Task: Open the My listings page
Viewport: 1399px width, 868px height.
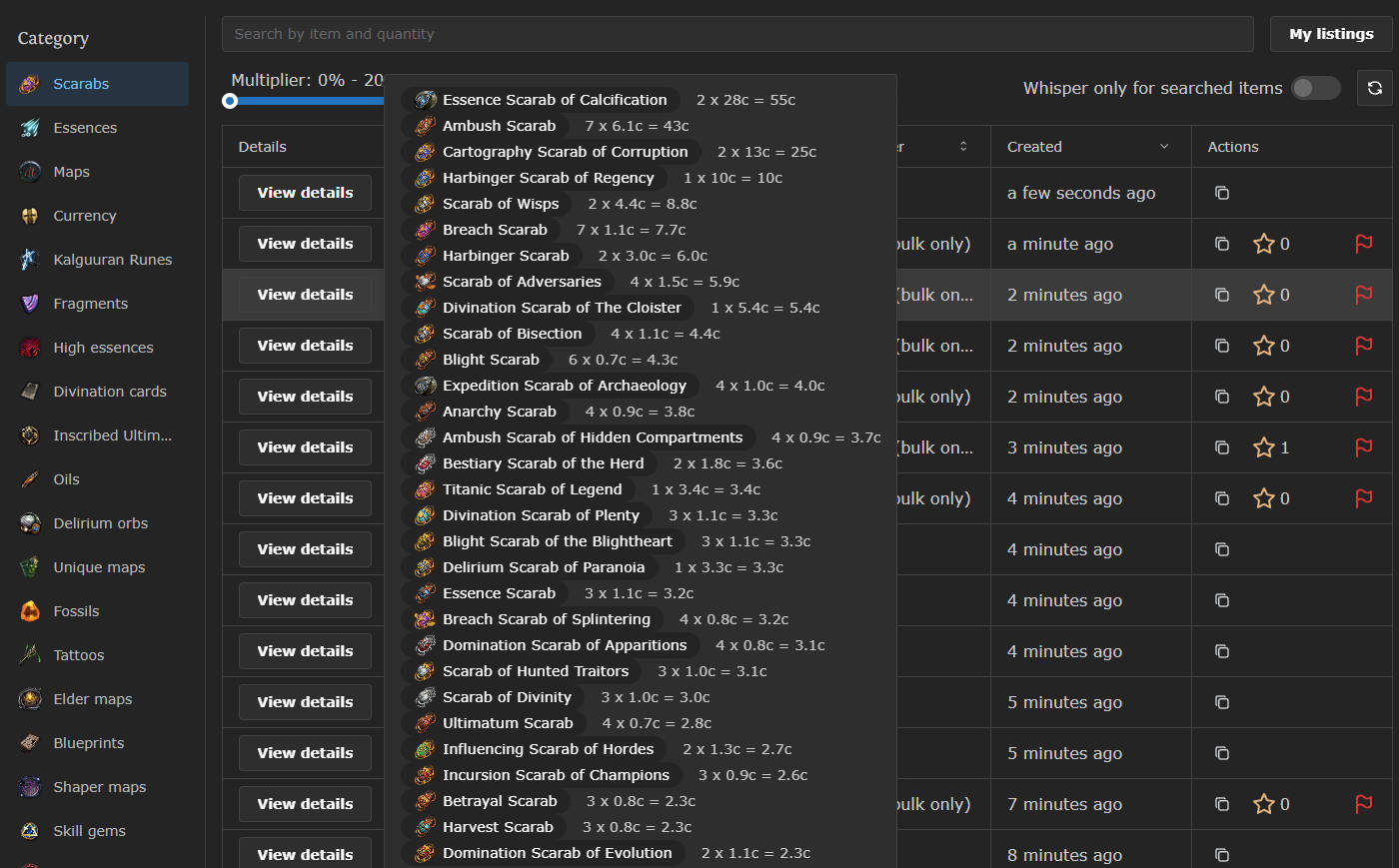Action: tap(1330, 34)
